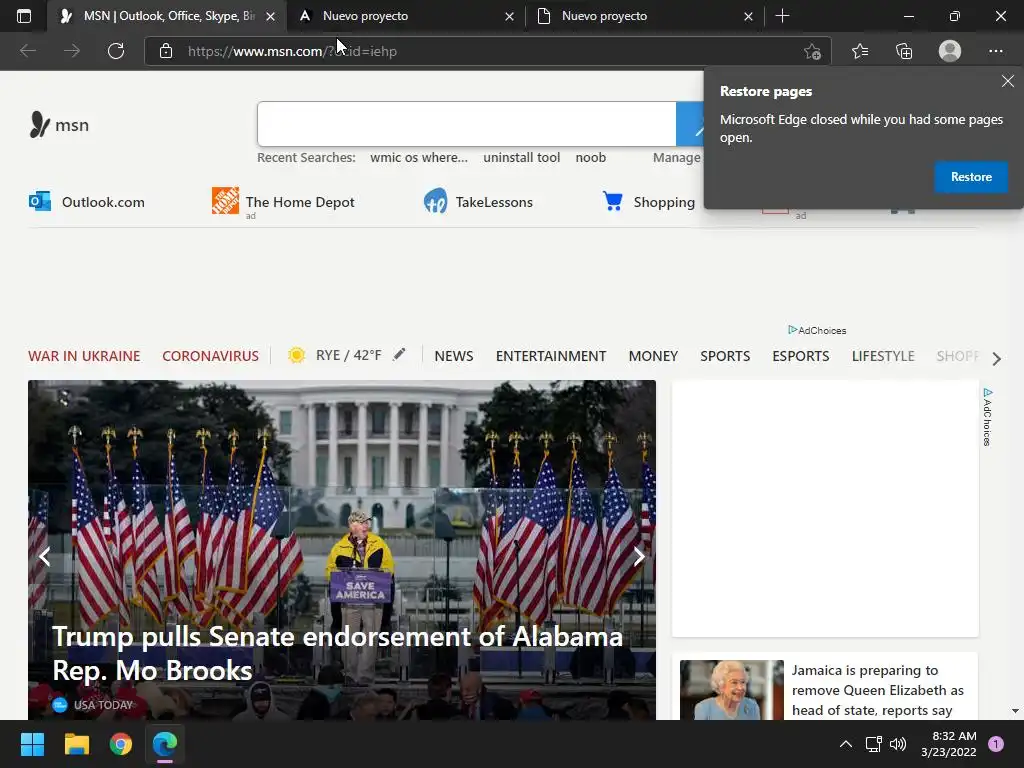Open Windows Start menu

[x=32, y=744]
